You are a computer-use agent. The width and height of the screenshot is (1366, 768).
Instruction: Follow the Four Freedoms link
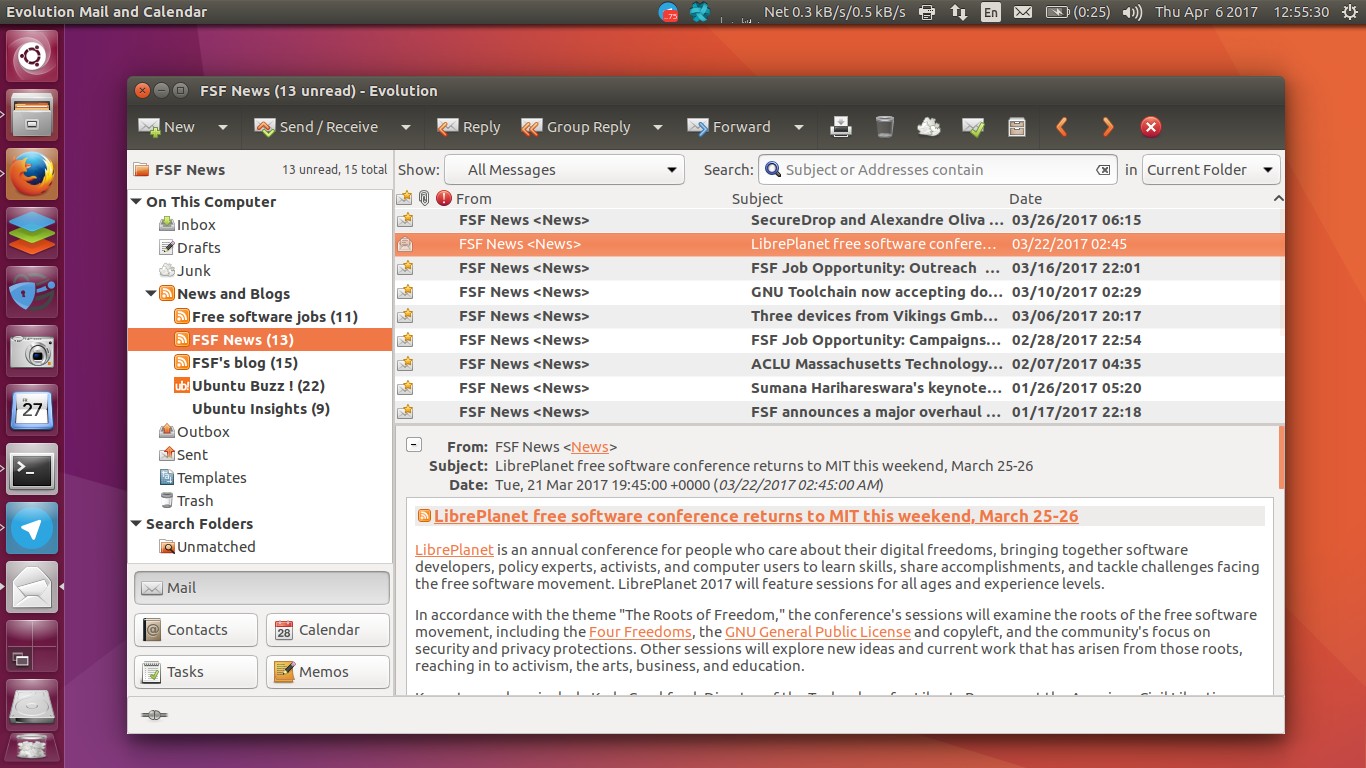pyautogui.click(x=640, y=632)
